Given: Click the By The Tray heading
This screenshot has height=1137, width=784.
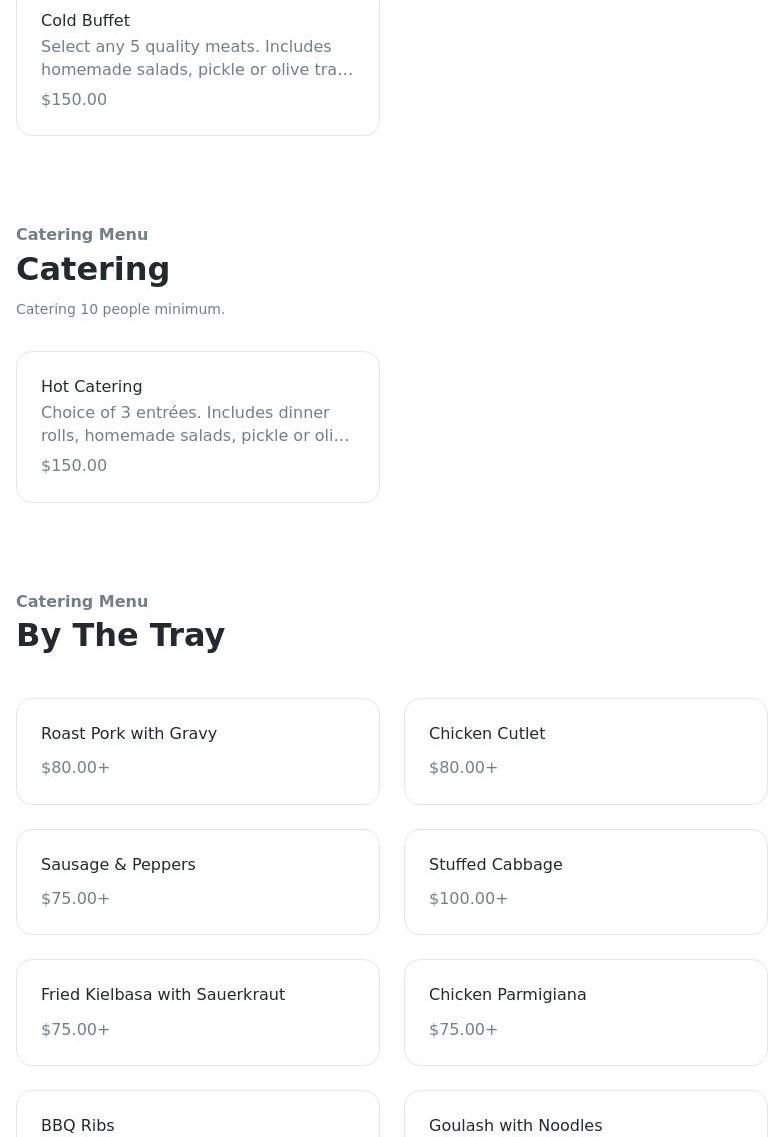Looking at the screenshot, I should click(x=120, y=635).
